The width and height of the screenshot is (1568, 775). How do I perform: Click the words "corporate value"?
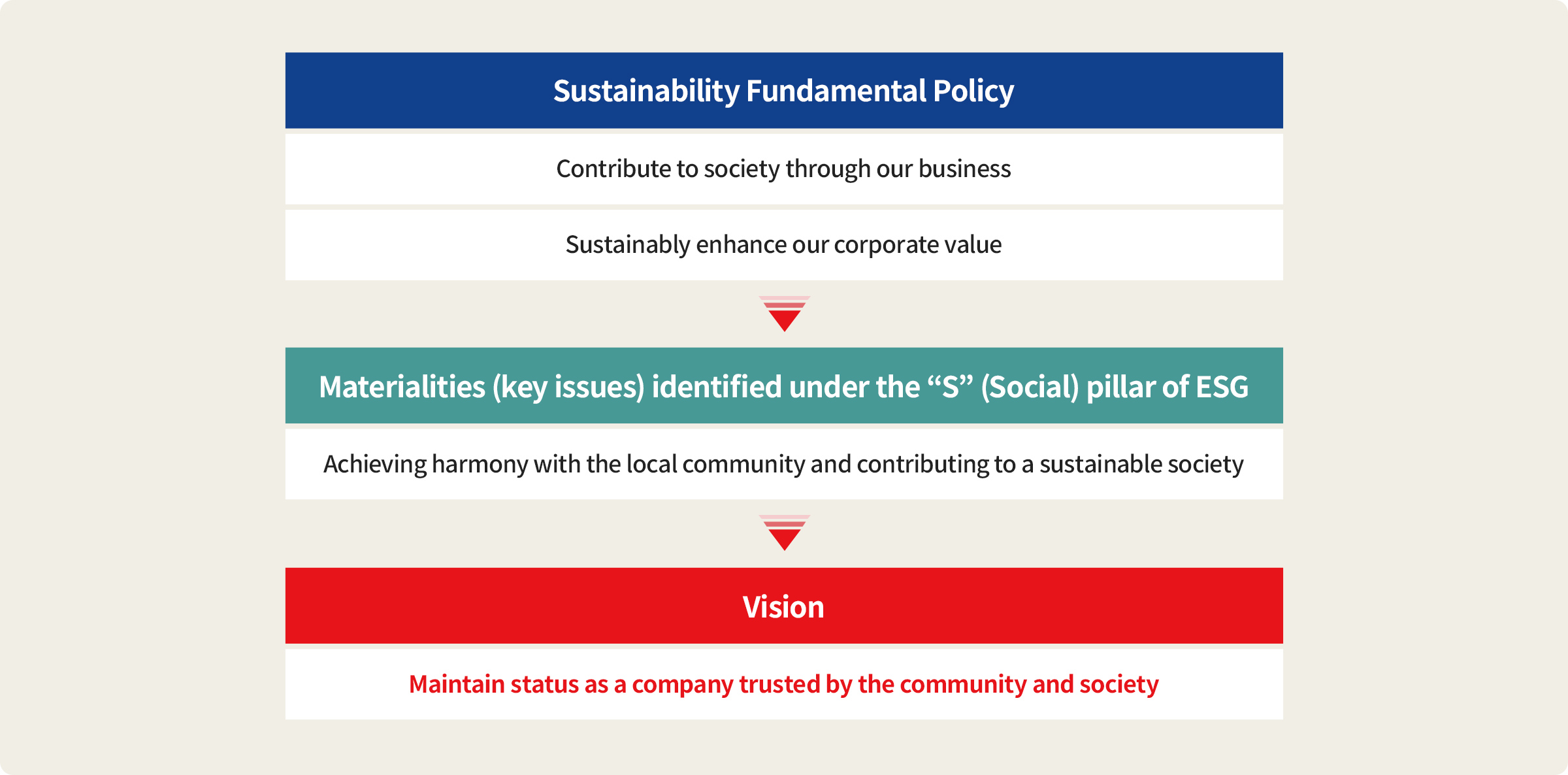[917, 245]
